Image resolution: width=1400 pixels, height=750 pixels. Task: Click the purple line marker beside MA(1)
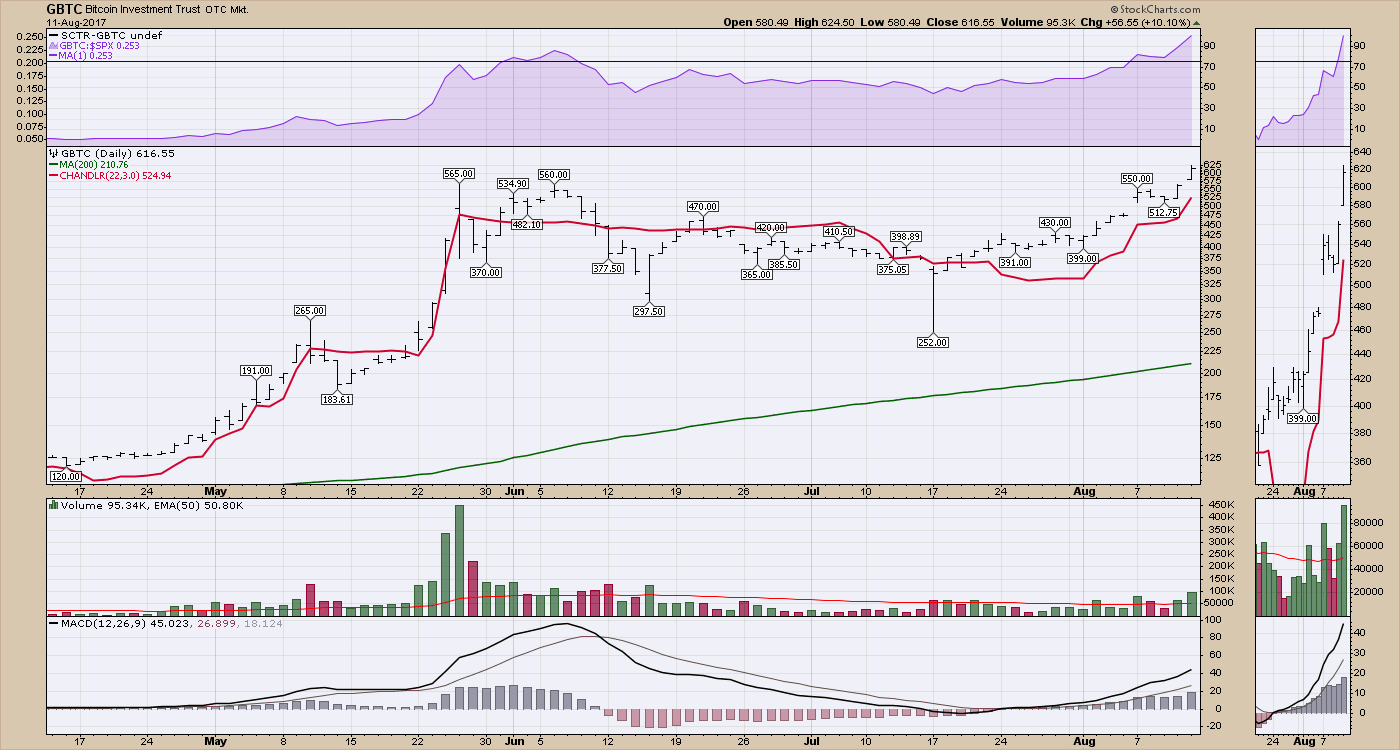pos(53,56)
